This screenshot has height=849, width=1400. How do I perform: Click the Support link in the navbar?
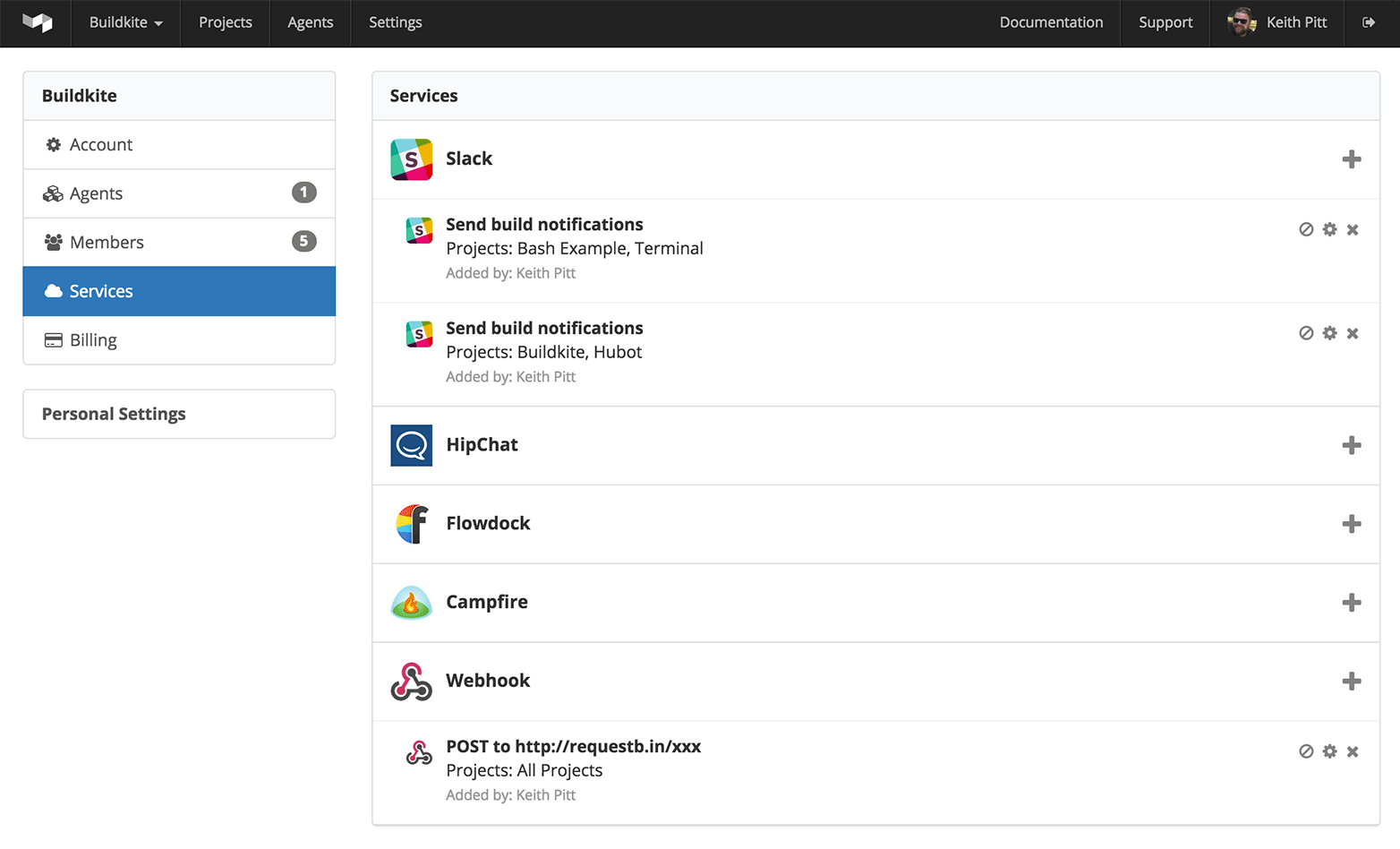(1165, 22)
